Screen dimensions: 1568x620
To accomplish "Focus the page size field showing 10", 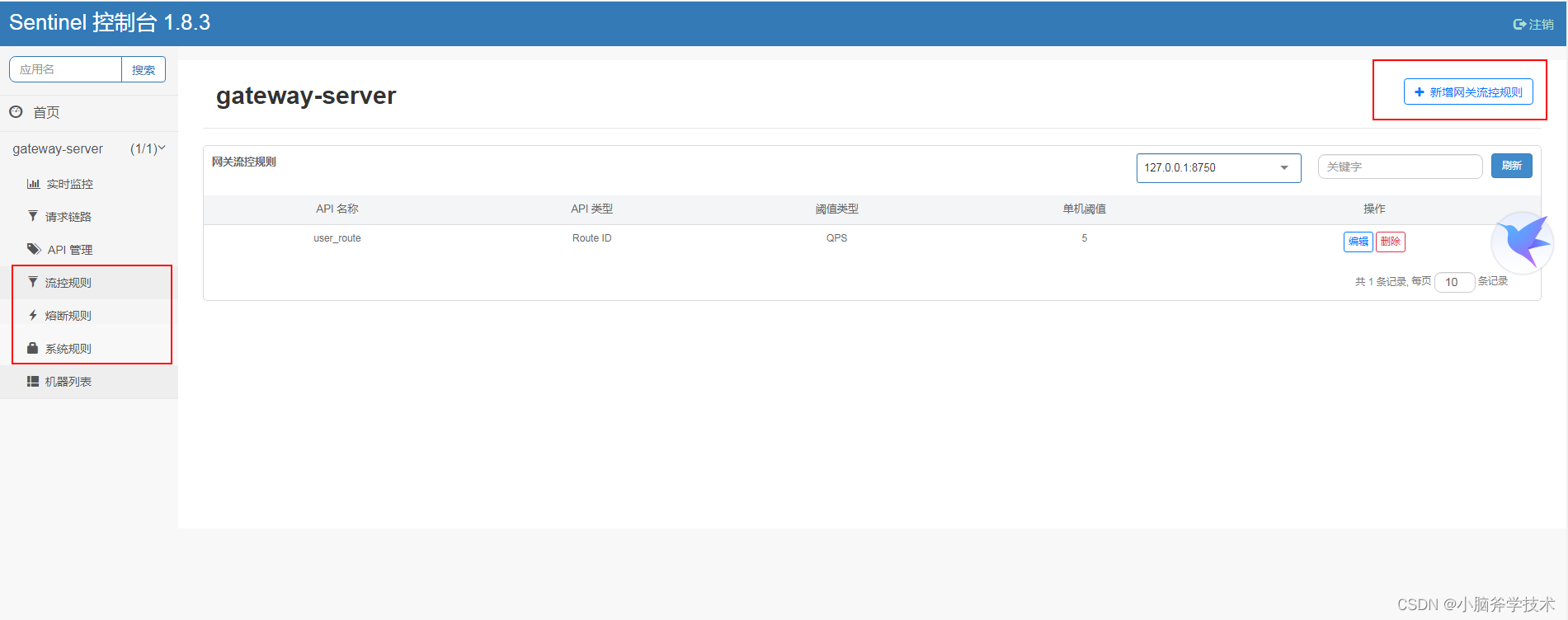I will pyautogui.click(x=1454, y=282).
